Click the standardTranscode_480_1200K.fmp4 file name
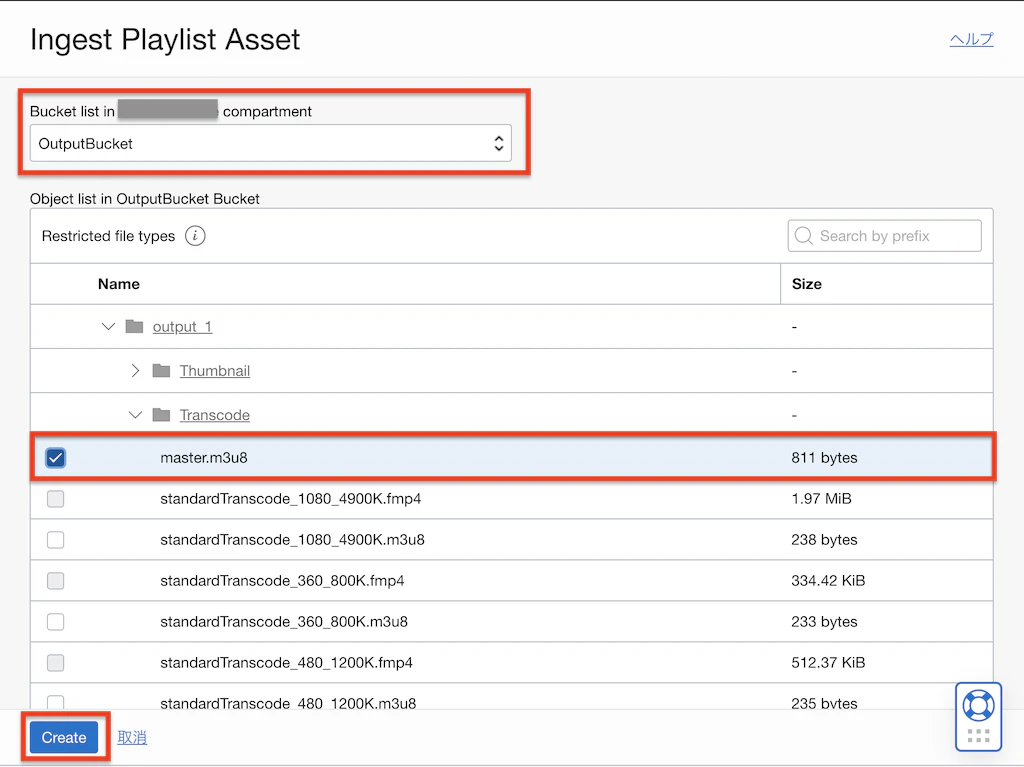 [287, 663]
